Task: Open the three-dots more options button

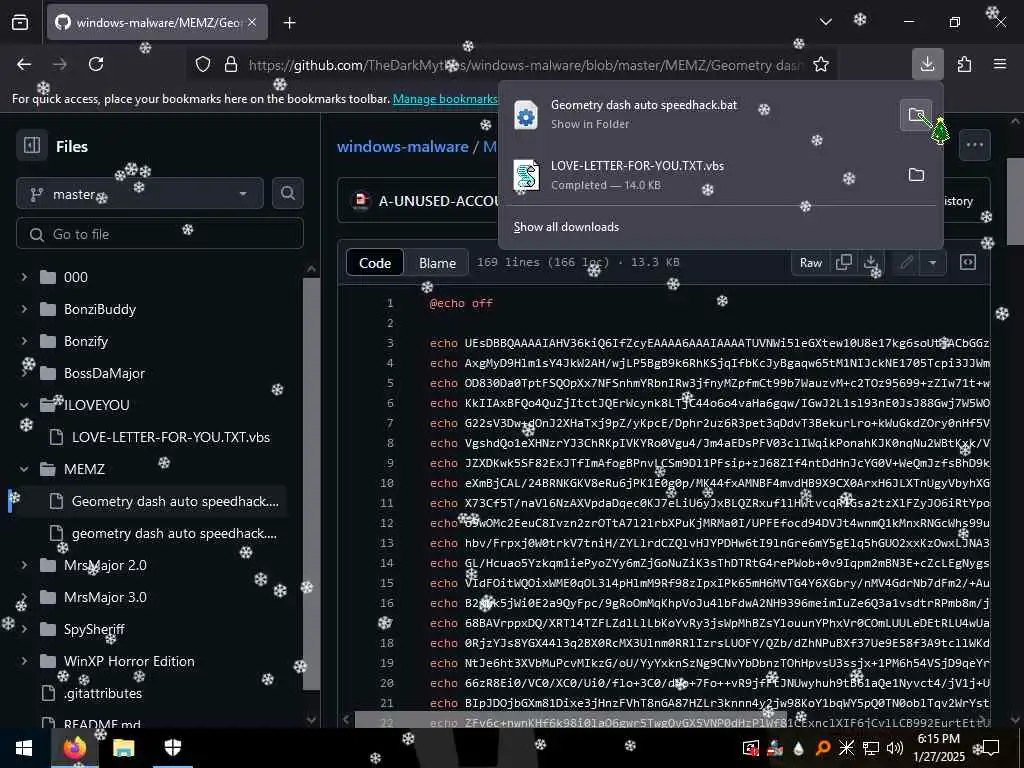Action: click(974, 145)
